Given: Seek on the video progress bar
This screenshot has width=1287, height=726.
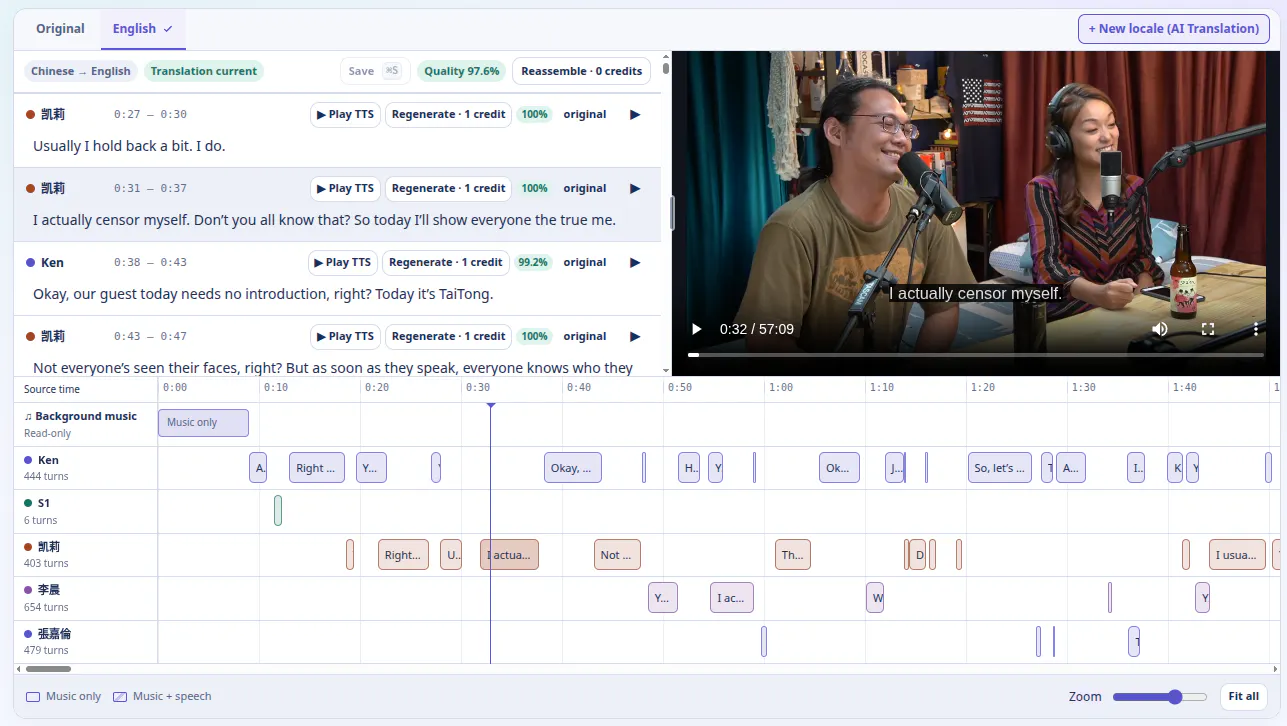Looking at the screenshot, I should tap(975, 355).
